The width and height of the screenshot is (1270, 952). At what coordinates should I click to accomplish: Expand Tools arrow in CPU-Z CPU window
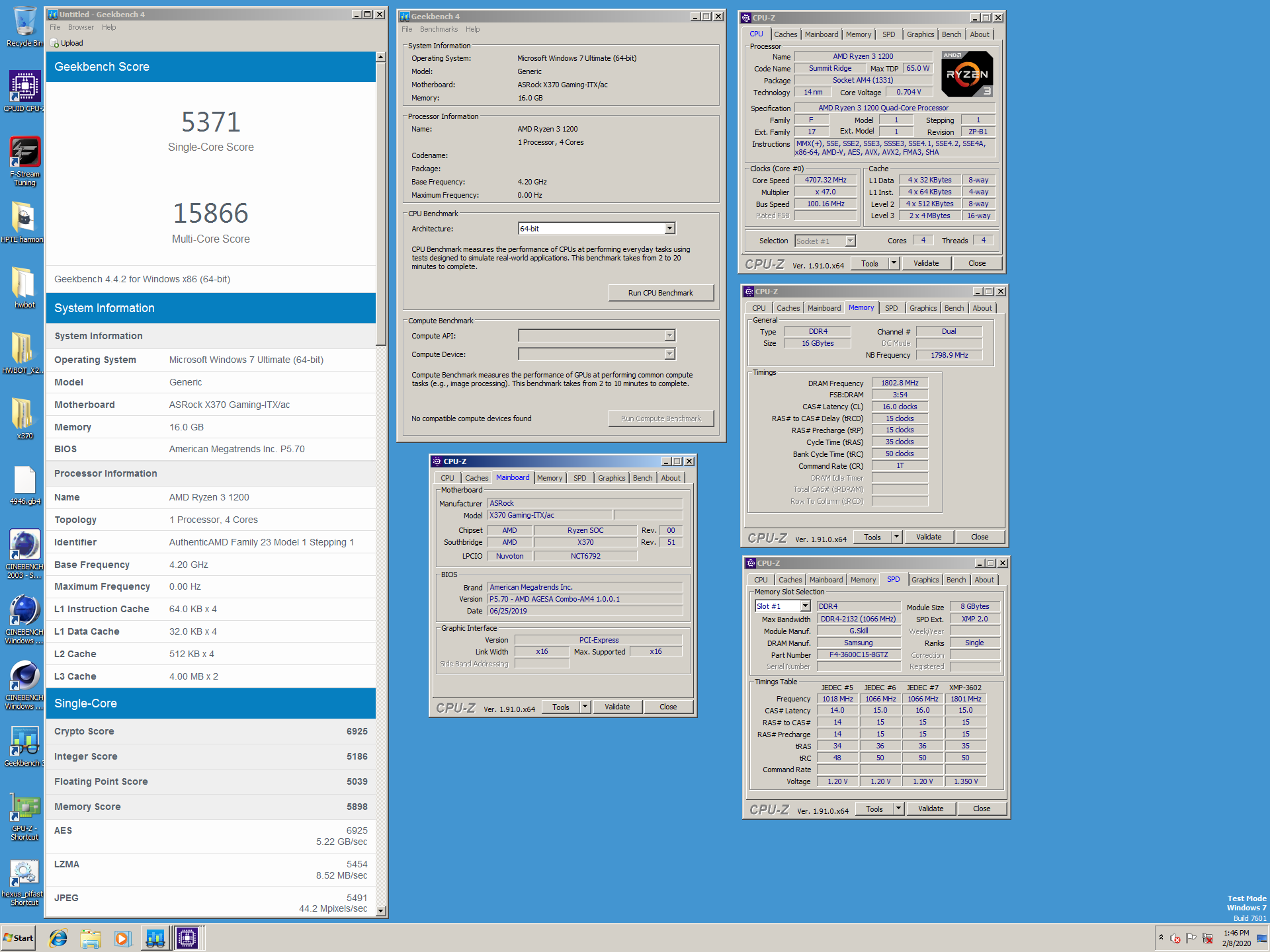point(894,263)
